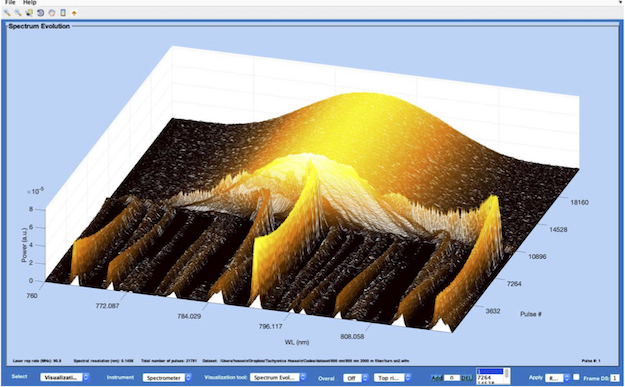Toggle the checkbox beside Frame DS

tap(576, 377)
